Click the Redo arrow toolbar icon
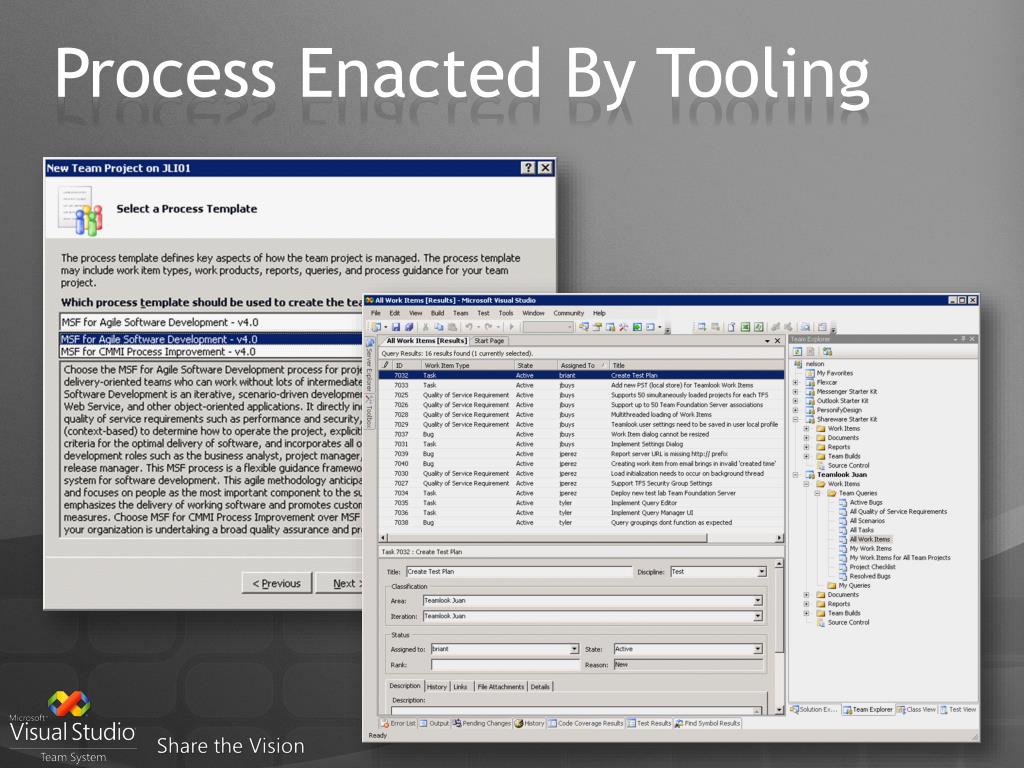This screenshot has height=768, width=1024. (x=488, y=327)
